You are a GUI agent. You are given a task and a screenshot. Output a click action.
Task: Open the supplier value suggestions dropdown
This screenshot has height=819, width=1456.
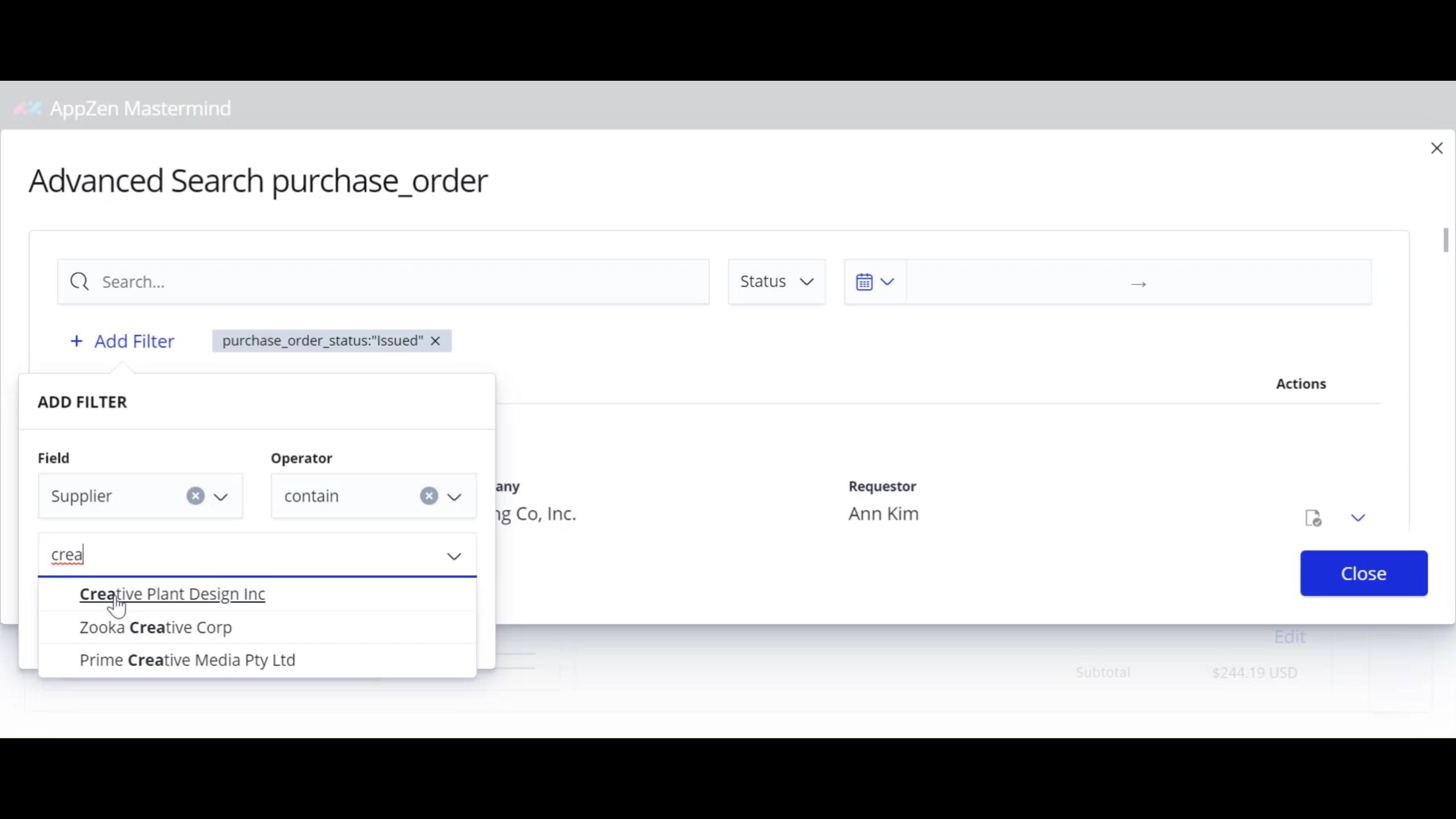point(454,555)
